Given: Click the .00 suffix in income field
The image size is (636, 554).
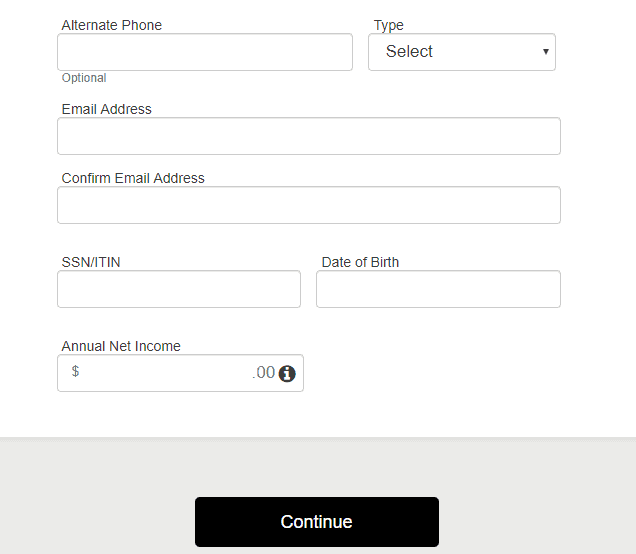Looking at the screenshot, I should pyautogui.click(x=264, y=372).
